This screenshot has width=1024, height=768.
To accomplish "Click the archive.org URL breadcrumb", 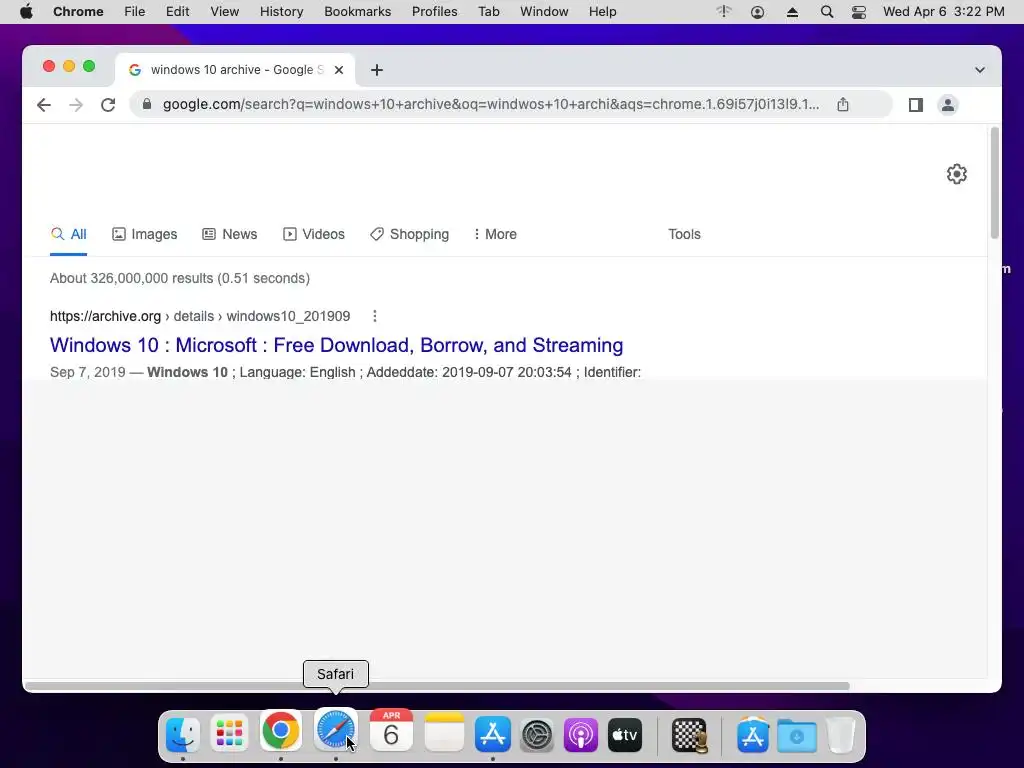I will click(200, 316).
